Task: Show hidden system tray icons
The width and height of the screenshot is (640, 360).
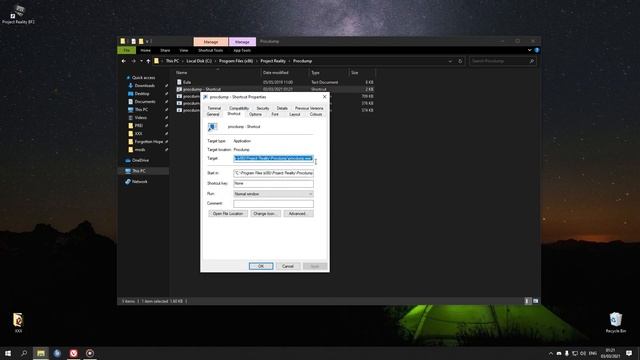Action: [x=551, y=353]
